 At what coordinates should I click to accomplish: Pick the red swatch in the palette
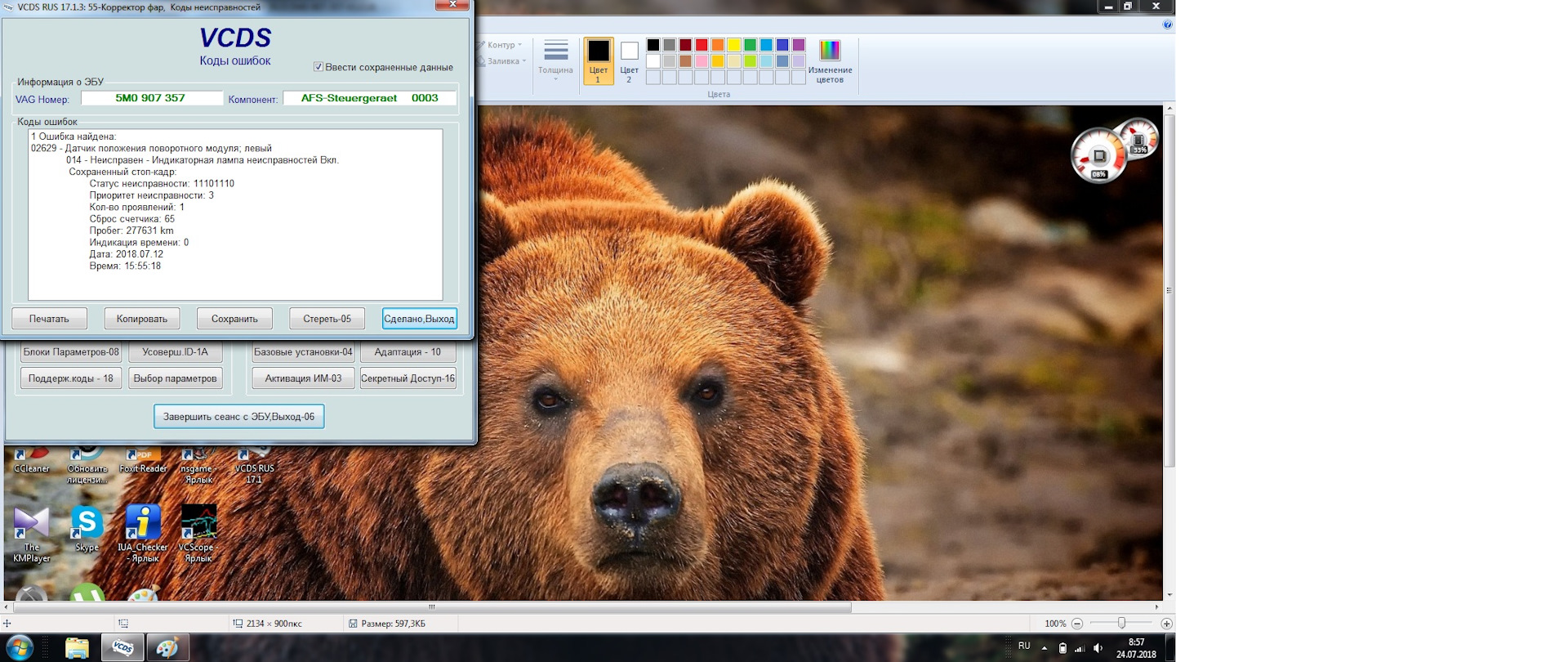coord(702,45)
